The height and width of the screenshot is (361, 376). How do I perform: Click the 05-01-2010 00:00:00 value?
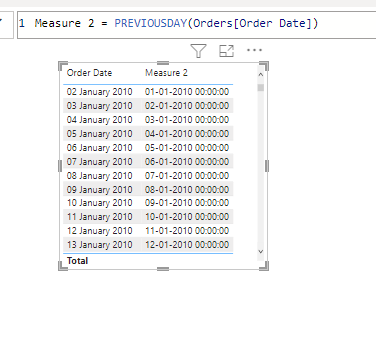(187, 148)
